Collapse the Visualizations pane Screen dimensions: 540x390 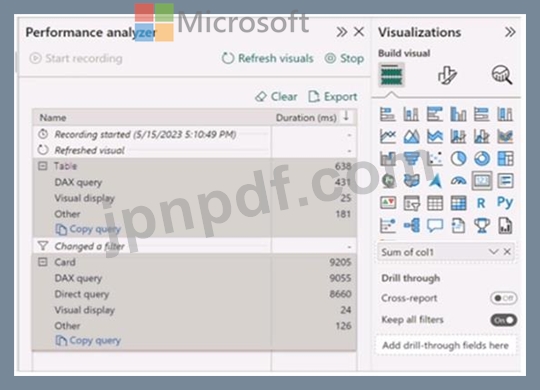(510, 32)
